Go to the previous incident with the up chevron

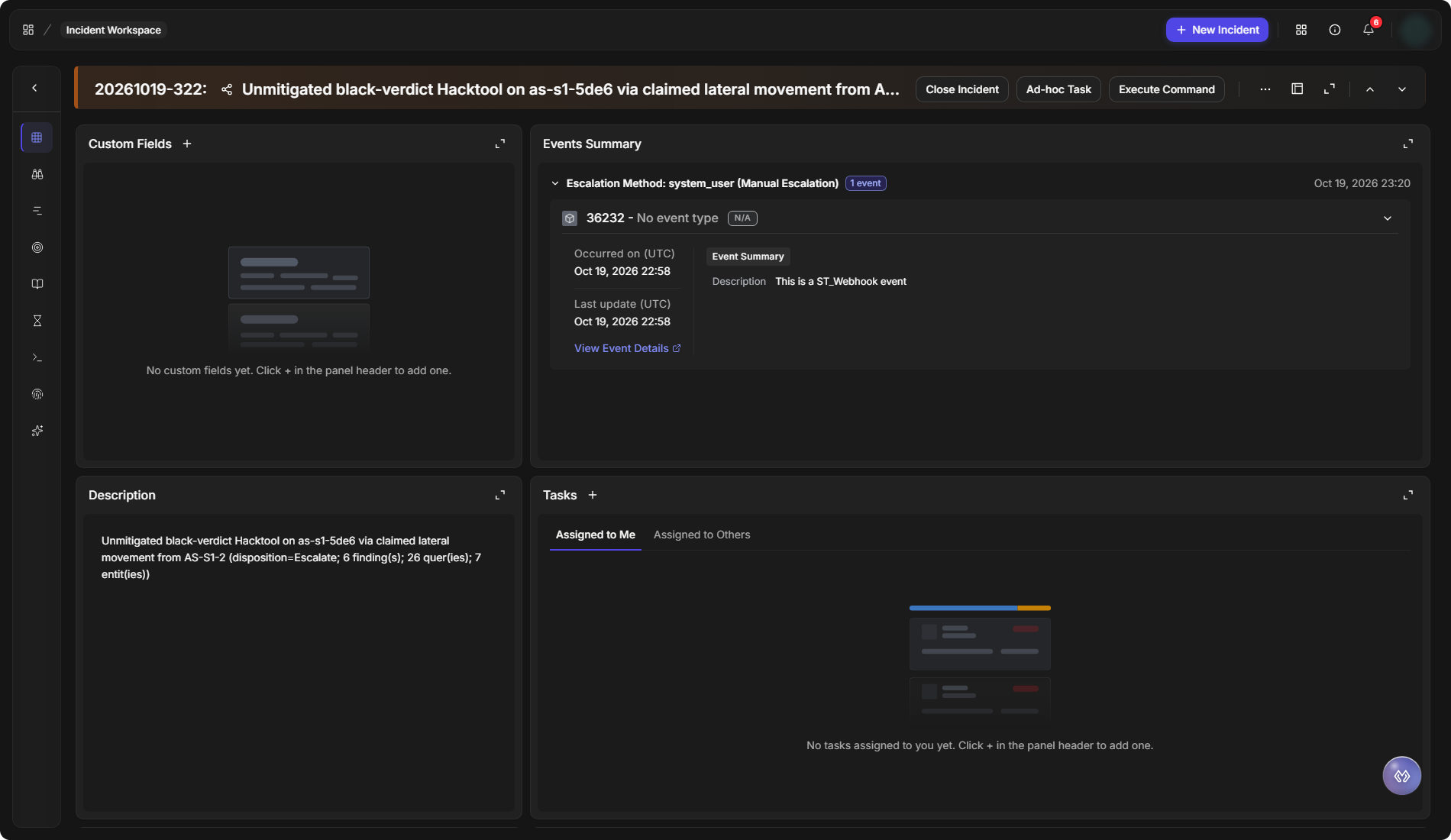point(1370,89)
